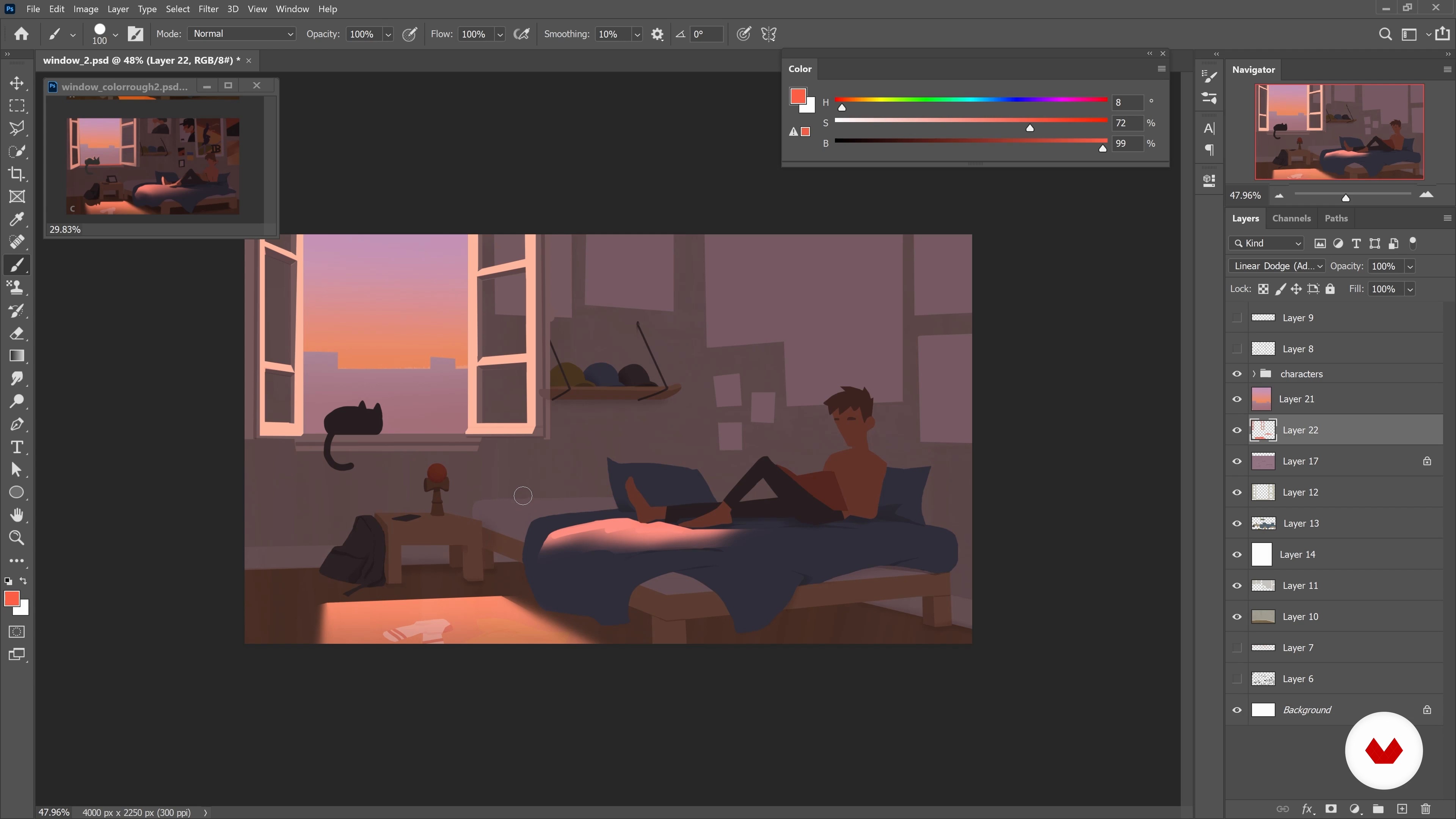Open the Smoothing percentage dropdown
The image size is (1456, 819).
point(637,34)
